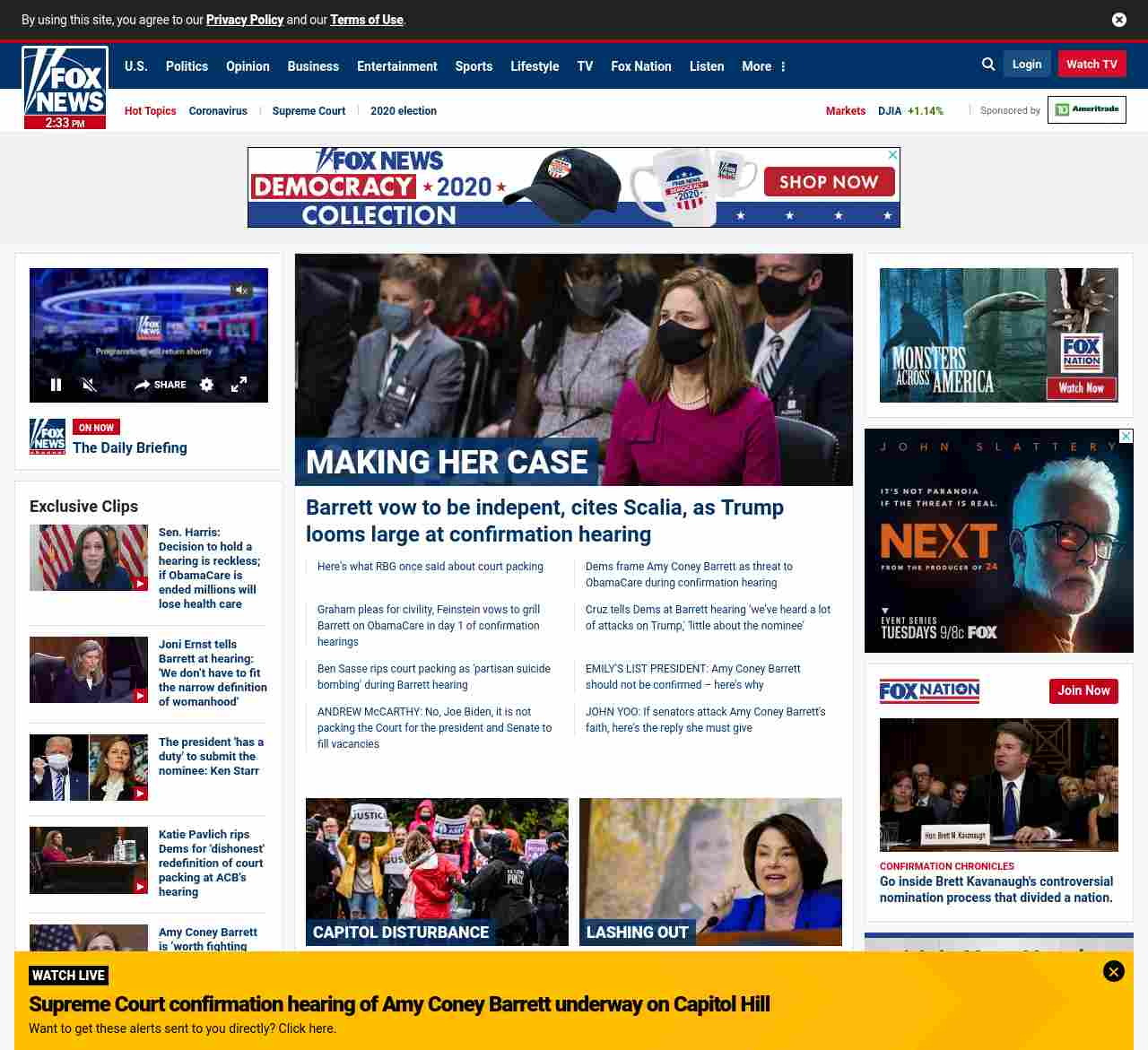Image resolution: width=1148 pixels, height=1050 pixels.
Task: Click the Fox News logo
Action: click(x=65, y=82)
